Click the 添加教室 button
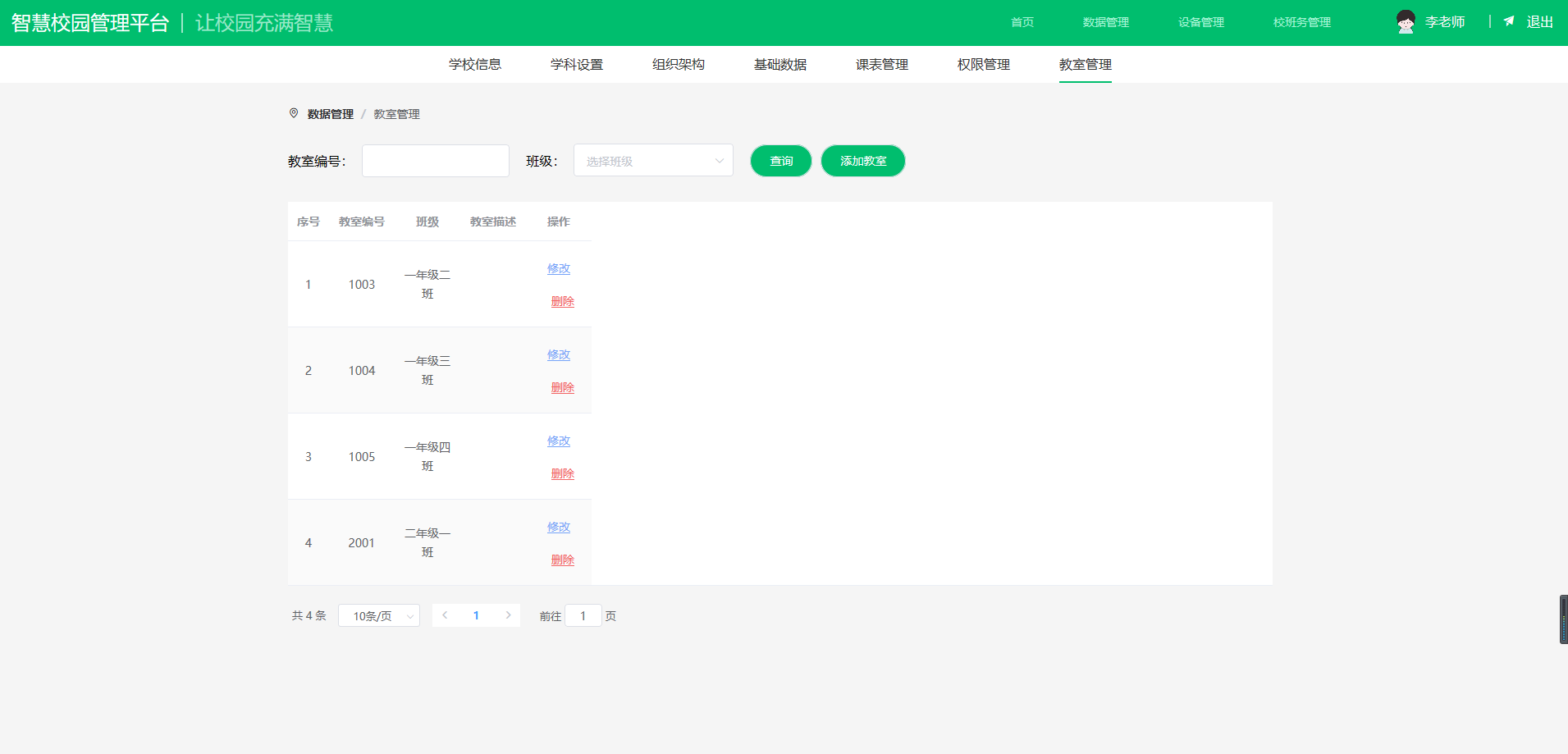The height and width of the screenshot is (754, 1568). (x=862, y=161)
